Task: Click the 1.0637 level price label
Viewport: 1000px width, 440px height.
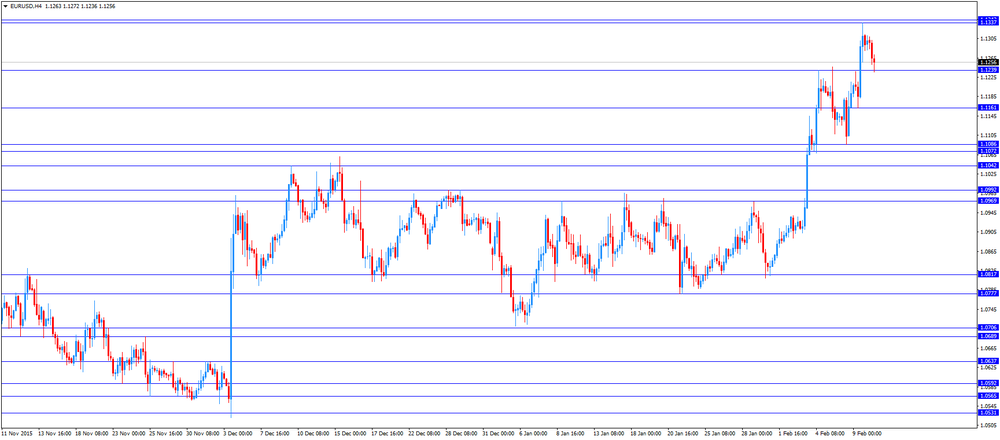Action: point(988,361)
